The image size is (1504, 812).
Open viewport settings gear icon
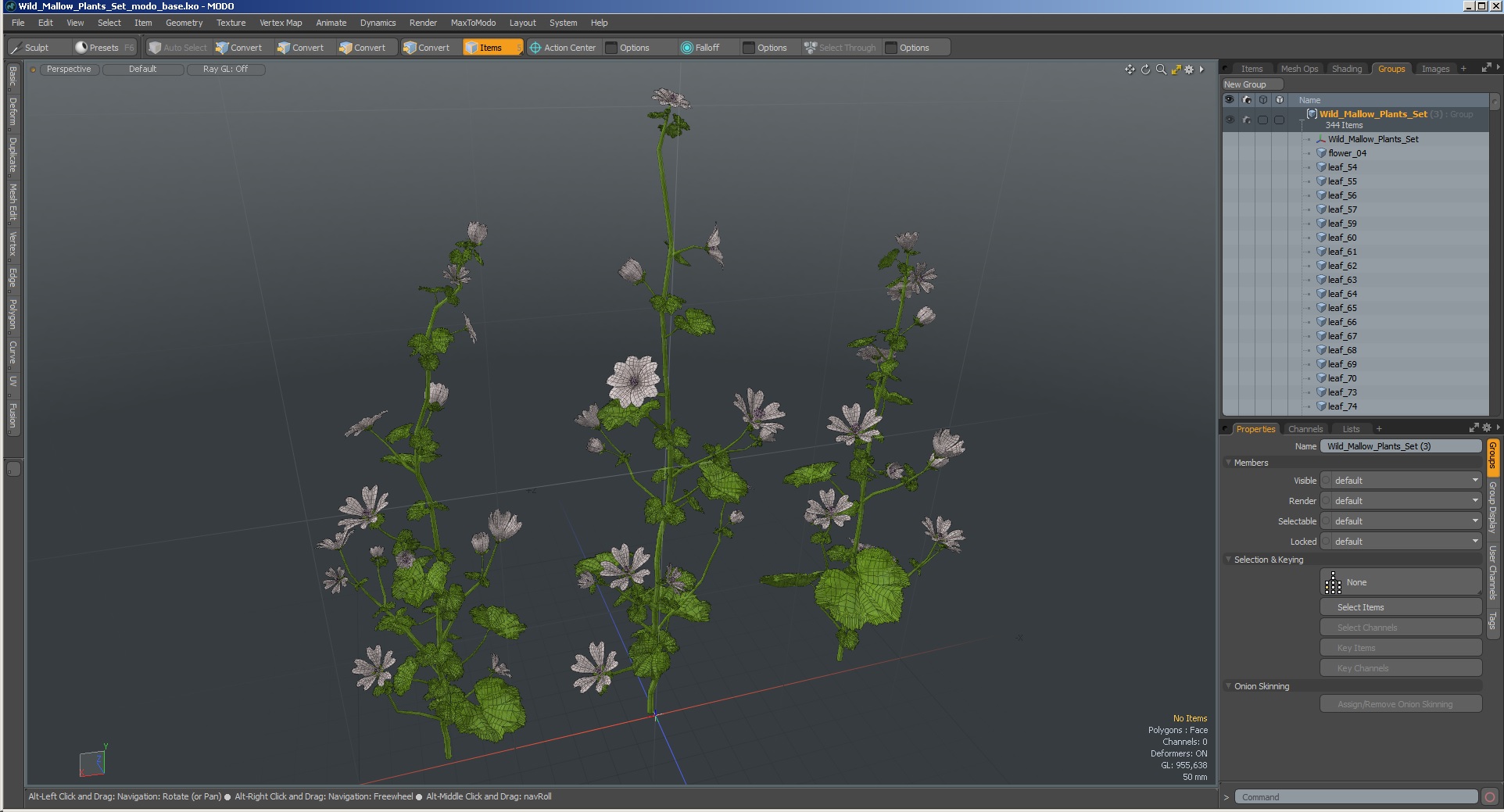1189,70
